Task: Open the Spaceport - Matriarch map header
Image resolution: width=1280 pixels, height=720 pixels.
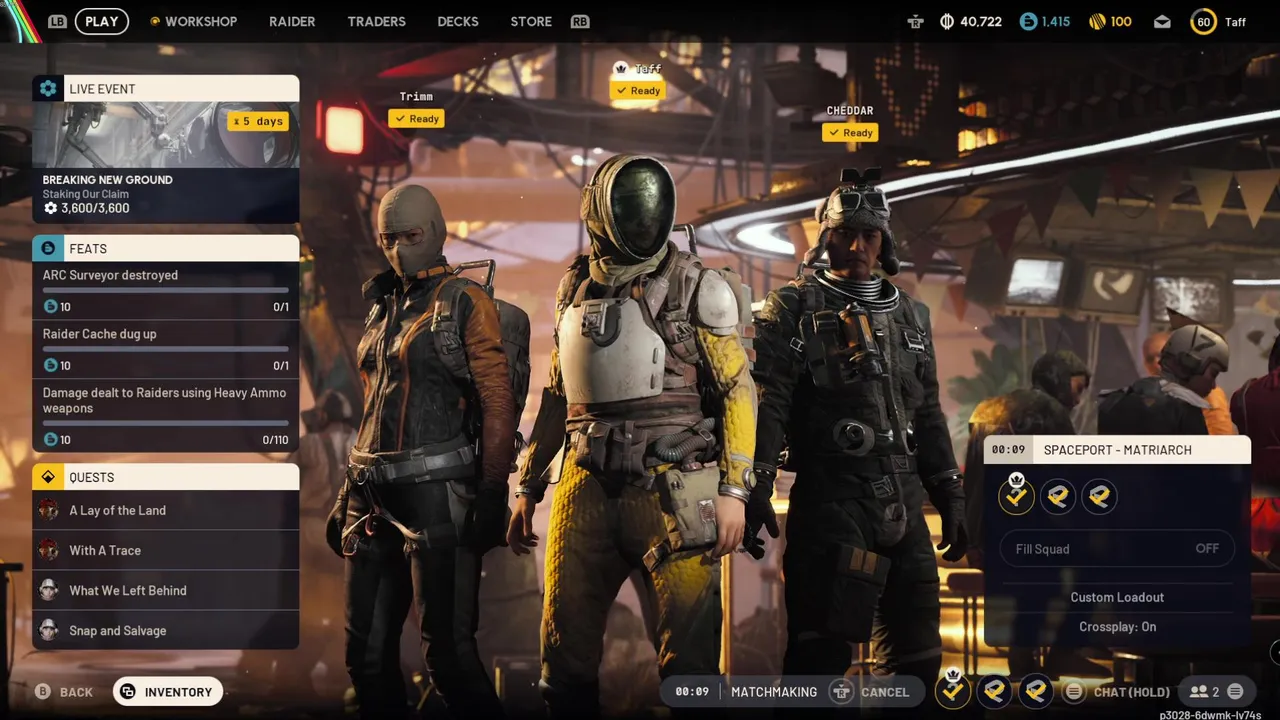Action: 1117,450
